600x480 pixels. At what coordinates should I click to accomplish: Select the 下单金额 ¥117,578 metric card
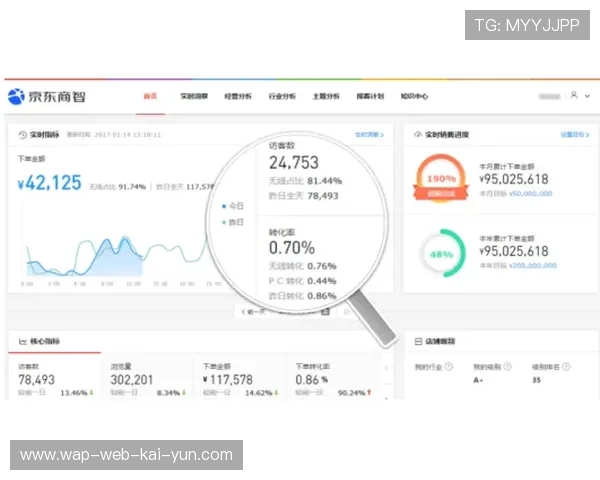point(240,379)
